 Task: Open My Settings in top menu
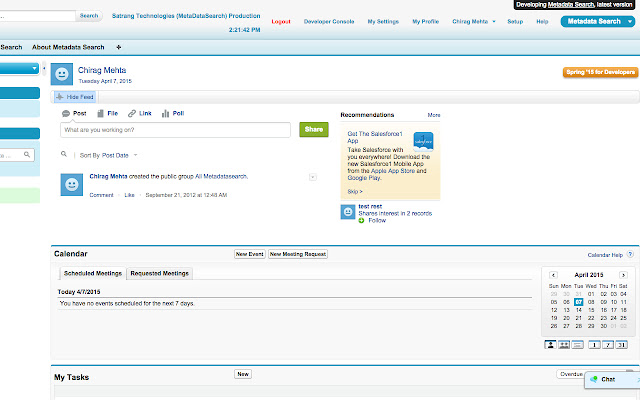coord(383,22)
